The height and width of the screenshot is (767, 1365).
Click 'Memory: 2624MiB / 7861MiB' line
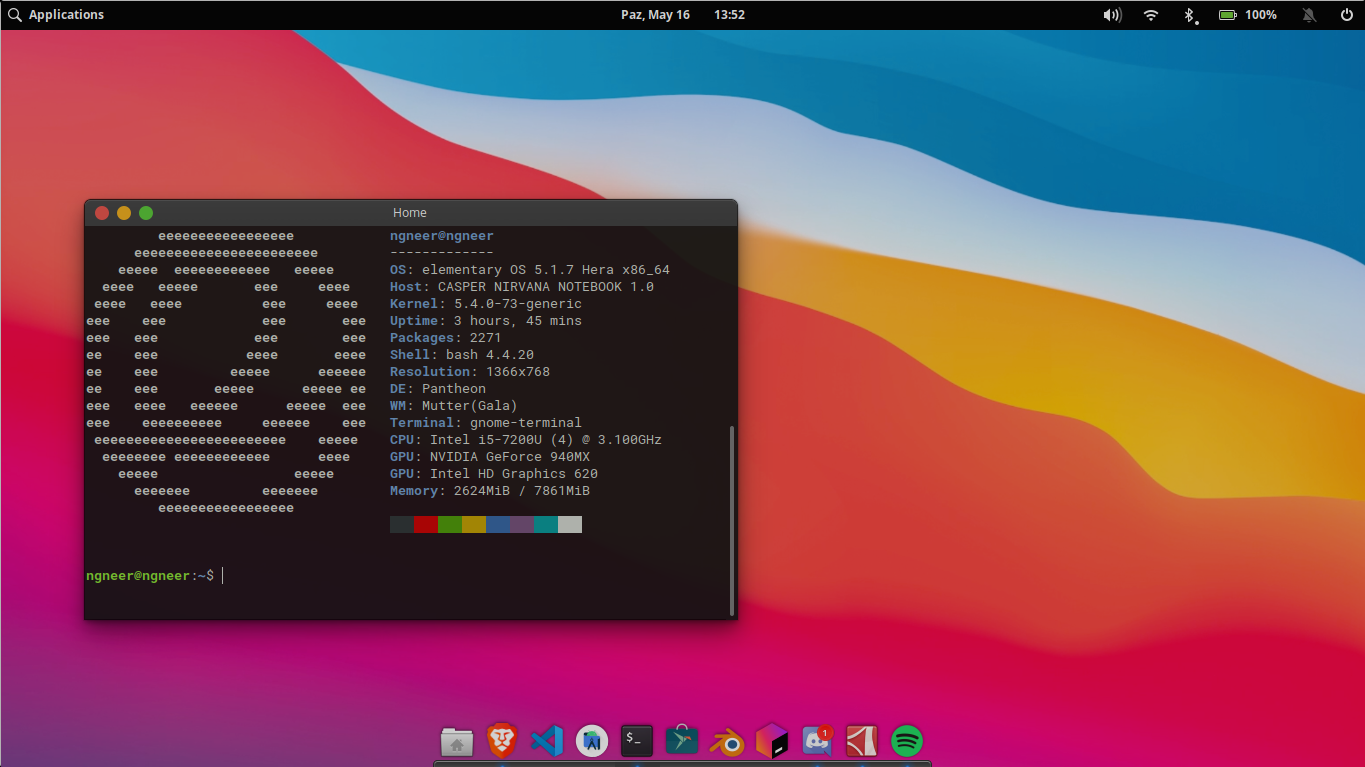click(490, 491)
